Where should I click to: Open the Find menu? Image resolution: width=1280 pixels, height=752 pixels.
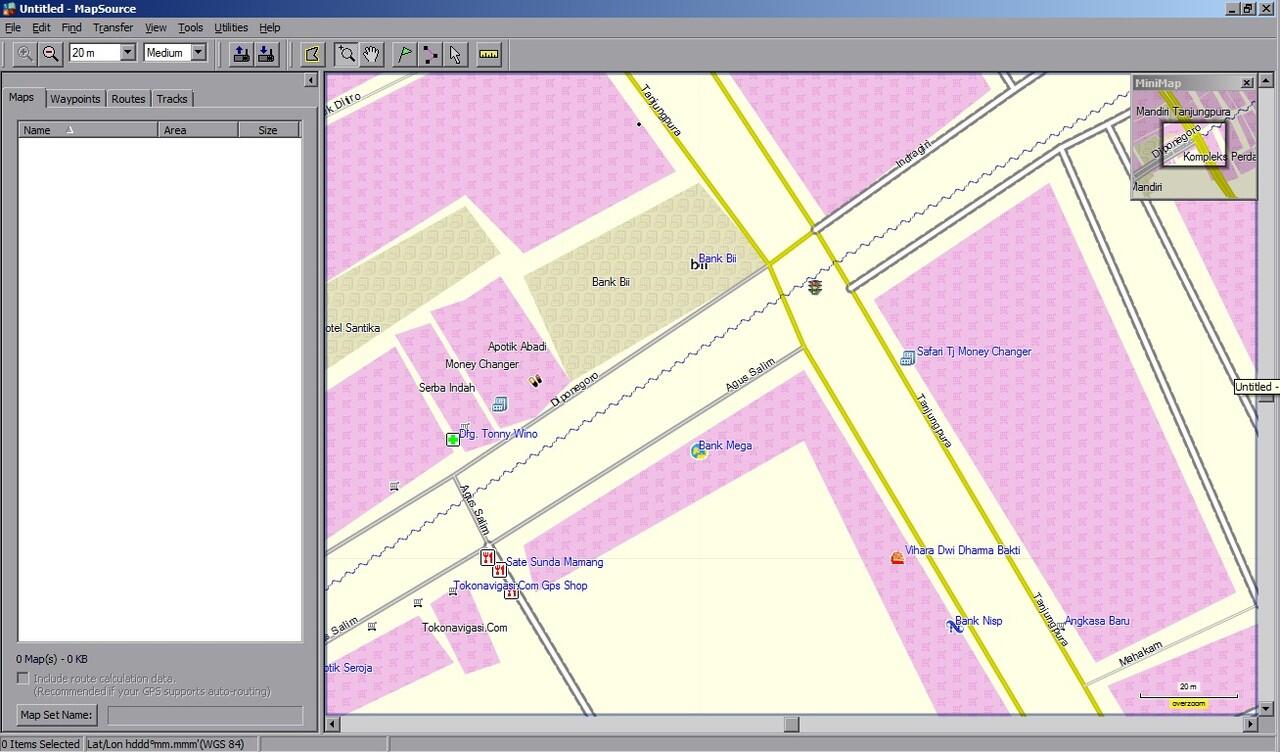point(71,28)
